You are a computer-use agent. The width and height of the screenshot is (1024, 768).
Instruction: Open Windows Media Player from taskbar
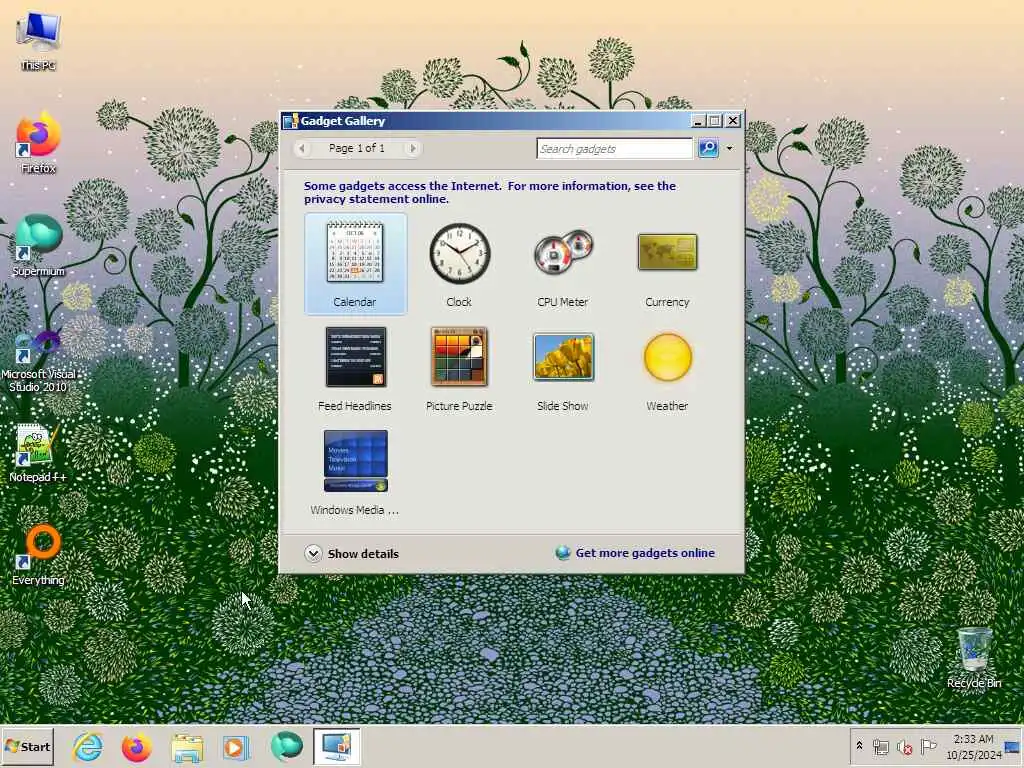[236, 746]
